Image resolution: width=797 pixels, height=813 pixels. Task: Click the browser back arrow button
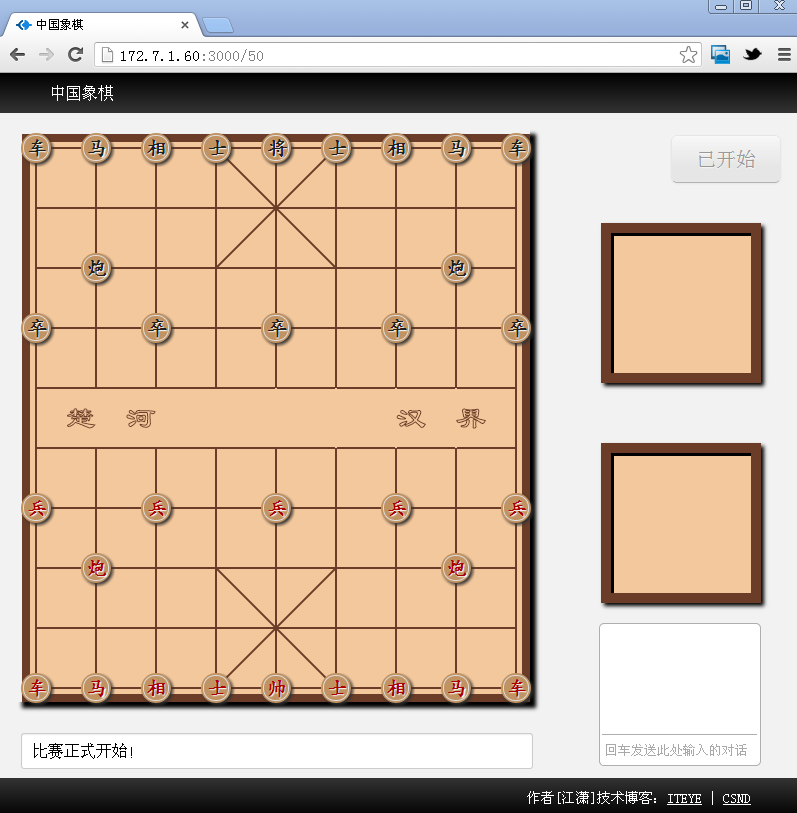pos(18,55)
